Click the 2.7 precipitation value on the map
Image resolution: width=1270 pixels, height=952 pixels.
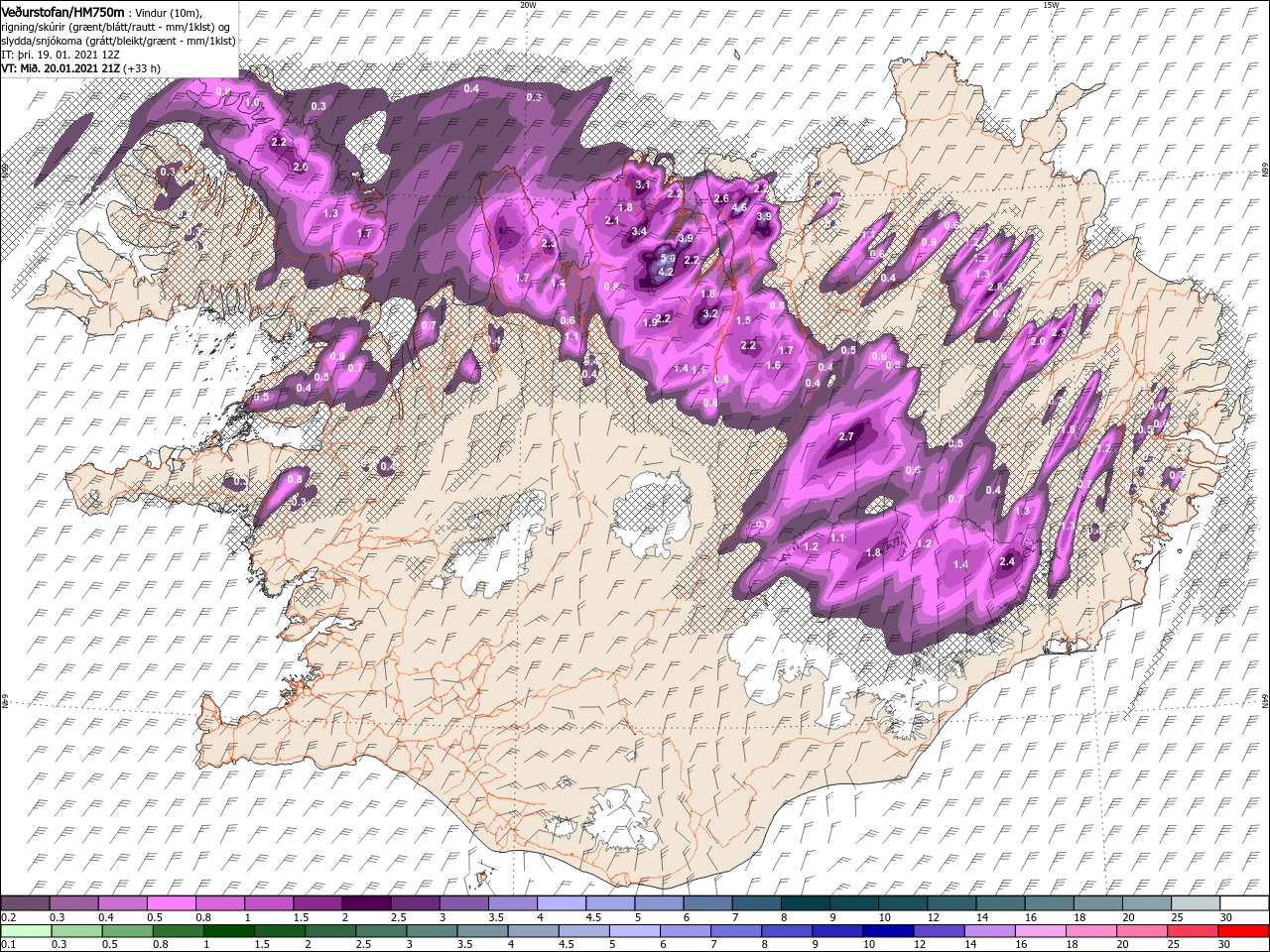click(846, 436)
